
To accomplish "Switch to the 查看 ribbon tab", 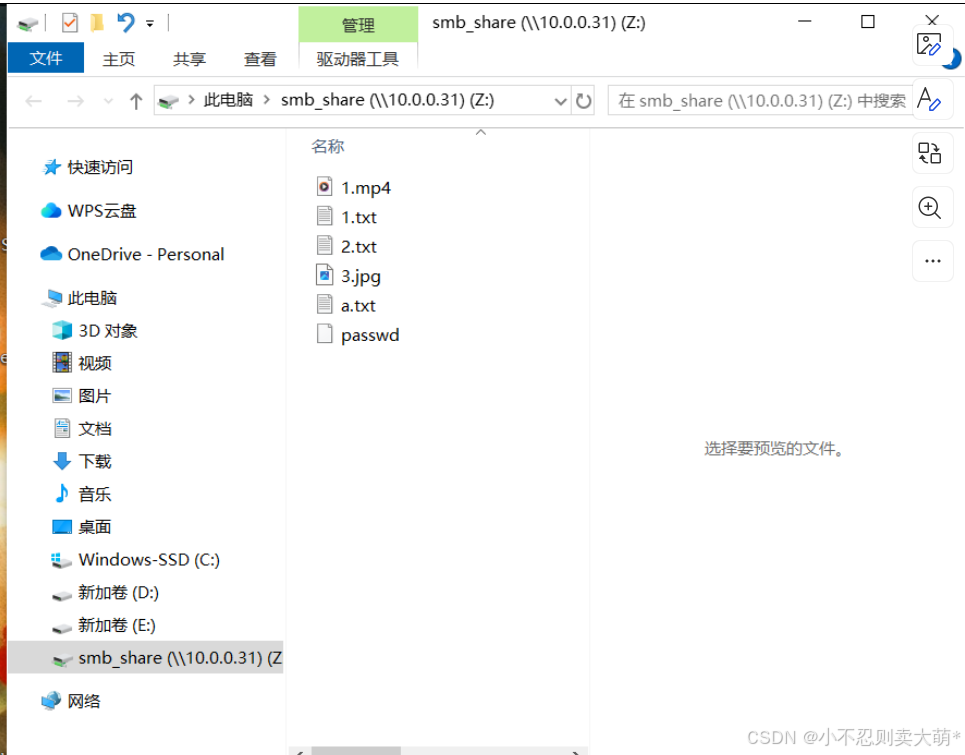I will click(260, 59).
